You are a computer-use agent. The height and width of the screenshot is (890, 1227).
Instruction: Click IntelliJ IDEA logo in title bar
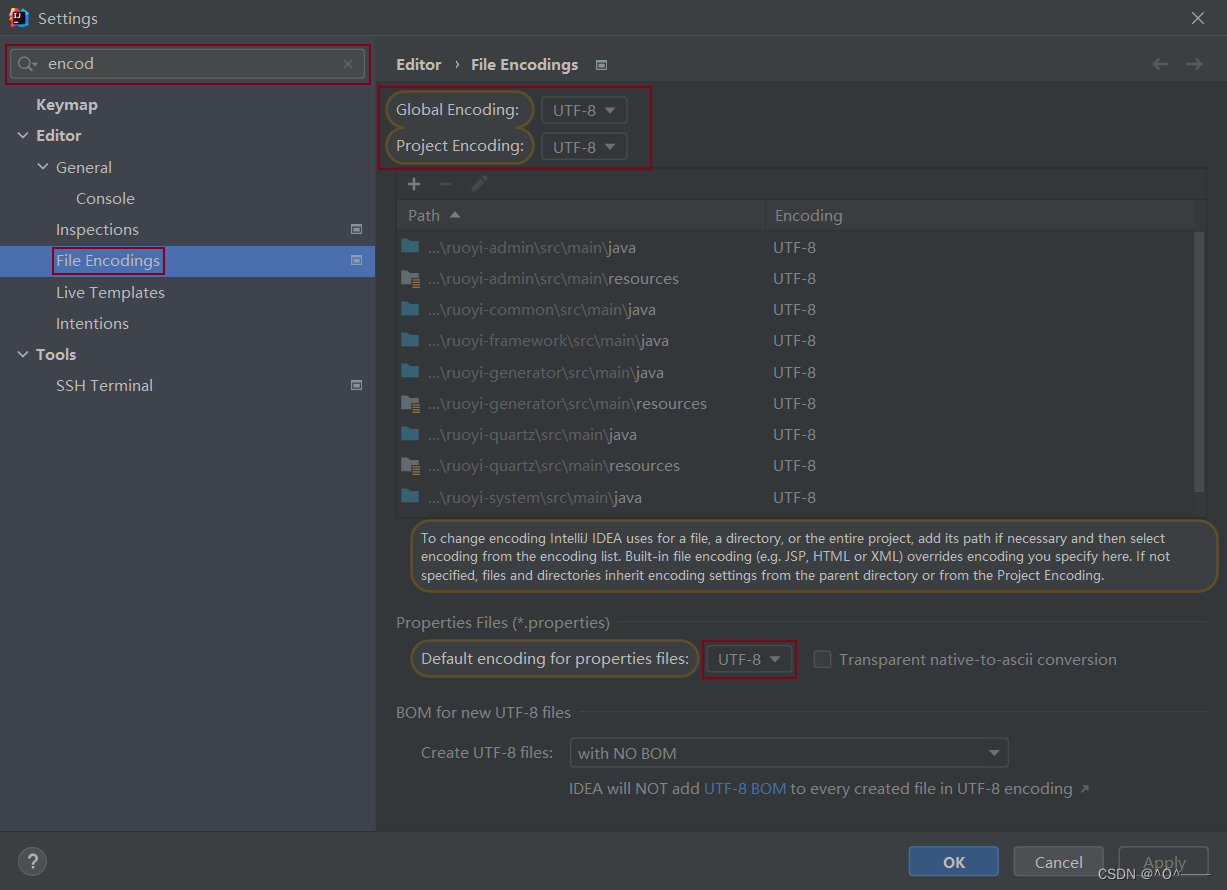[x=18, y=17]
